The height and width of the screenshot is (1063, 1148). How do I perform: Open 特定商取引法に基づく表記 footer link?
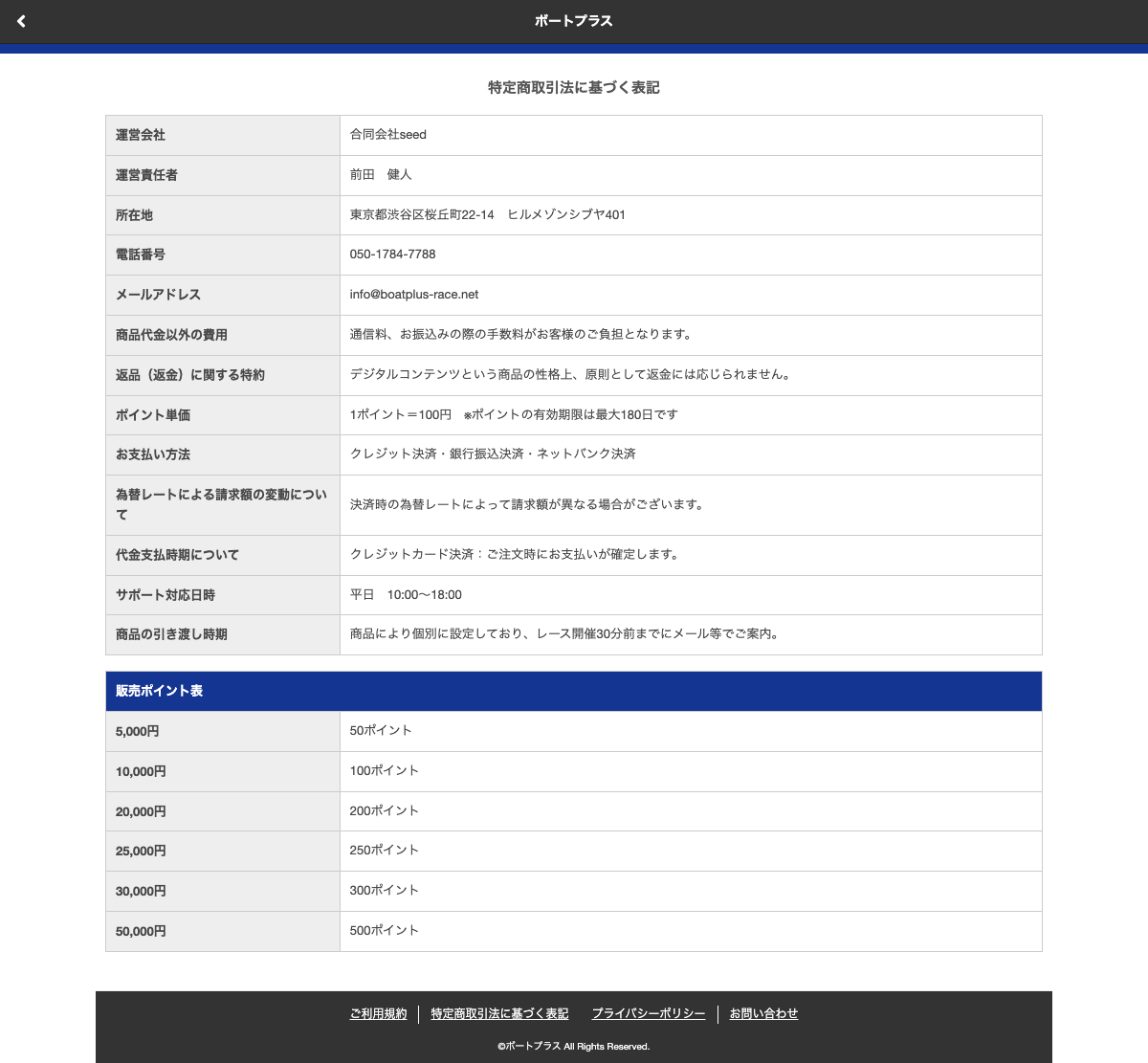tap(499, 1013)
